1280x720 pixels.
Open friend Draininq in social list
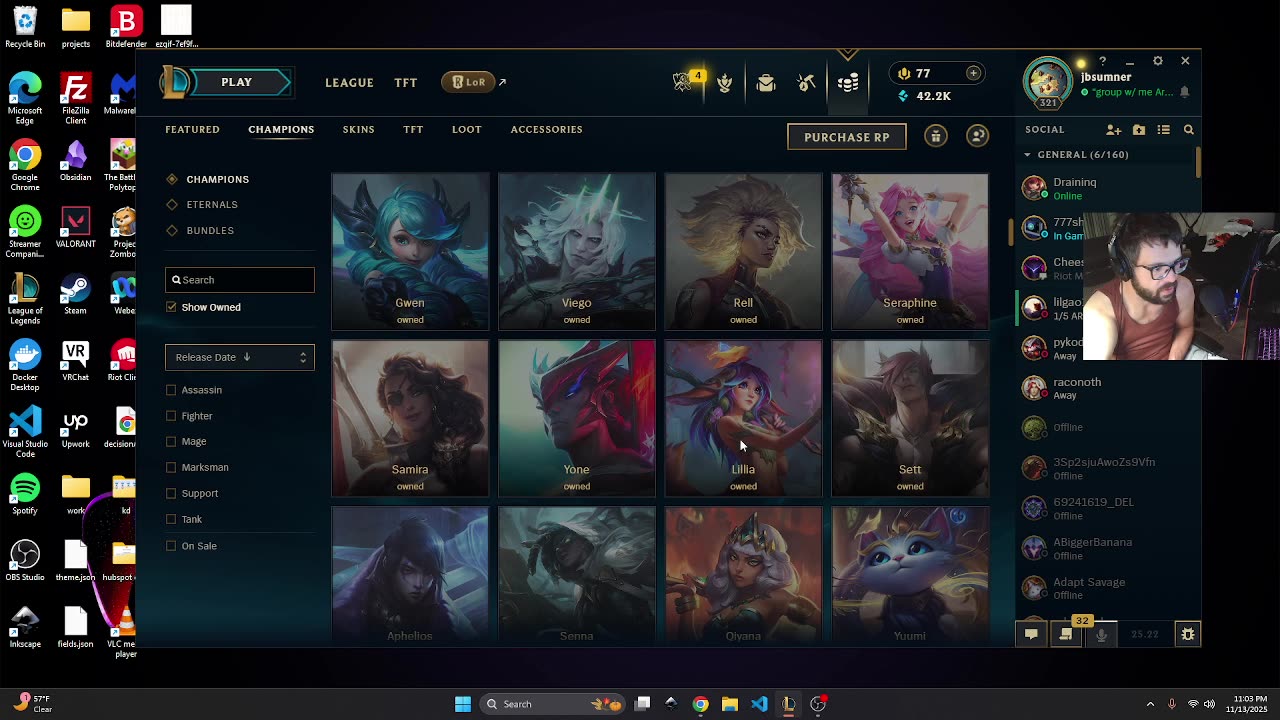pos(1105,188)
